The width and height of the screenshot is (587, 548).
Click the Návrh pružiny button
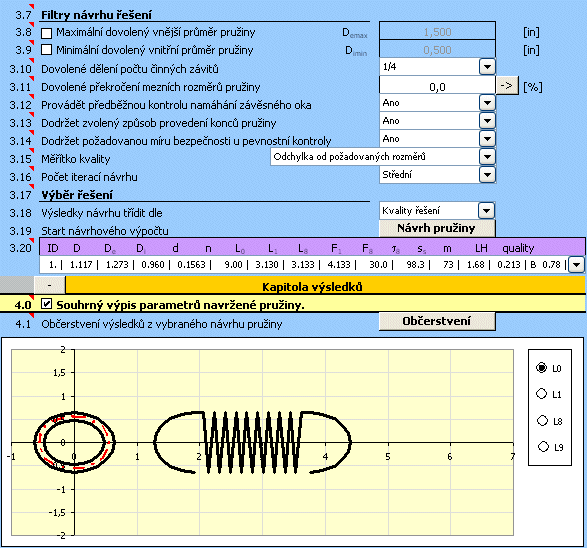437,228
